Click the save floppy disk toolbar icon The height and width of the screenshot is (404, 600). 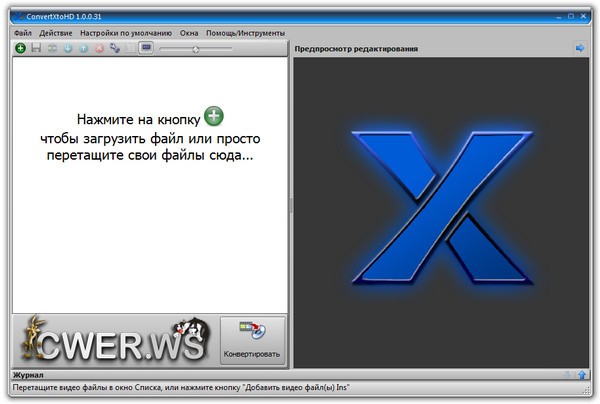(x=36, y=48)
